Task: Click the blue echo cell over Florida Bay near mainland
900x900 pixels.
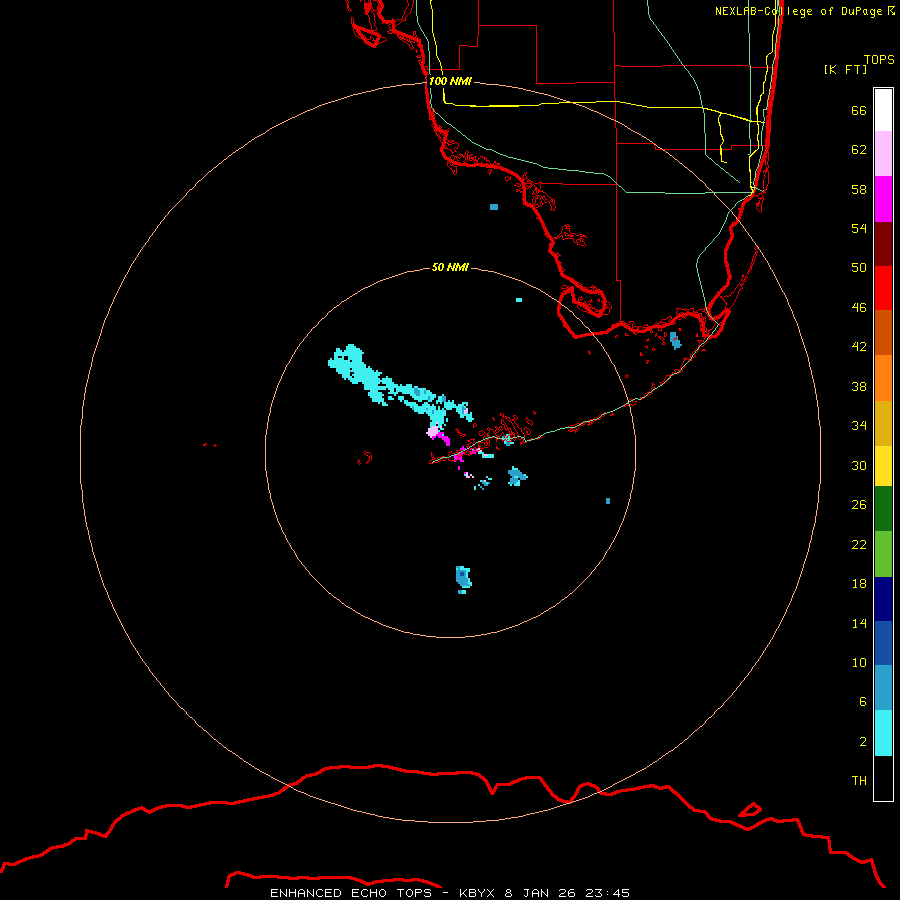Action: pos(675,340)
